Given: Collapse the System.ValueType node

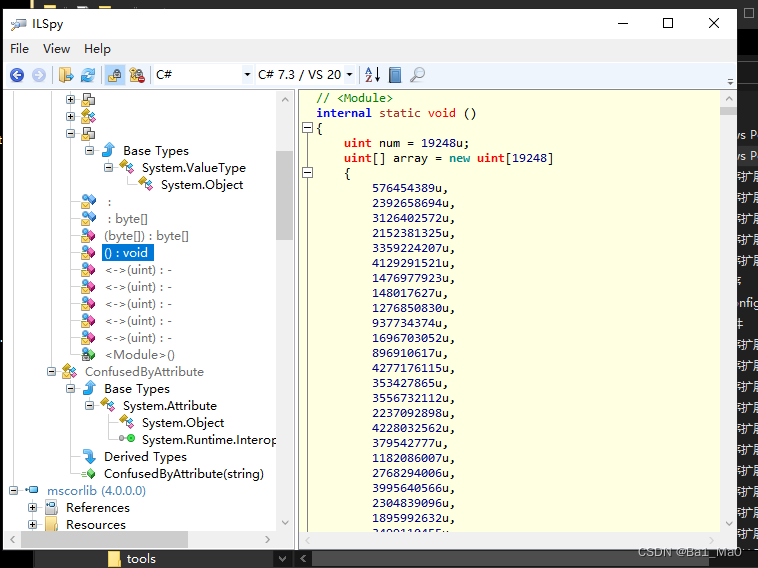Looking at the screenshot, I should (x=108, y=168).
